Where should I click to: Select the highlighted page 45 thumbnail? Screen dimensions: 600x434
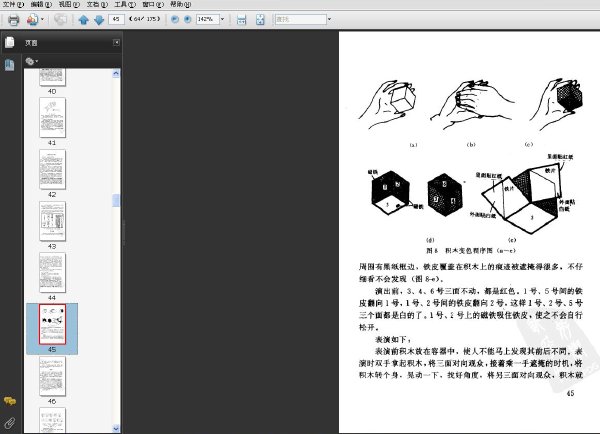pos(52,325)
